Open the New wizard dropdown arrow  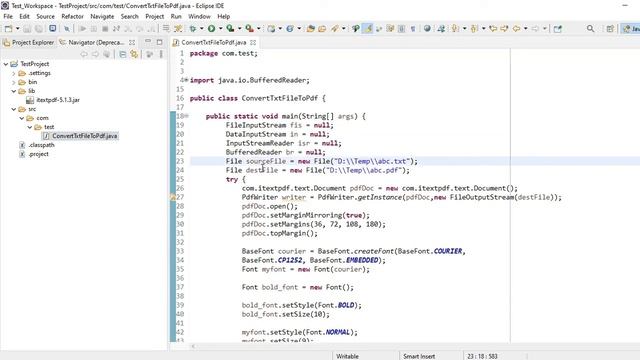click(x=18, y=29)
